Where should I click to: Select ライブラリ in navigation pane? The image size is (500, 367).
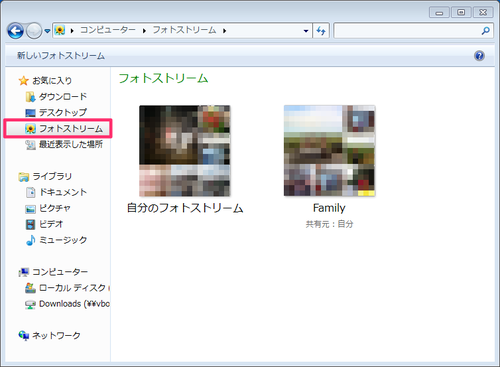click(52, 176)
